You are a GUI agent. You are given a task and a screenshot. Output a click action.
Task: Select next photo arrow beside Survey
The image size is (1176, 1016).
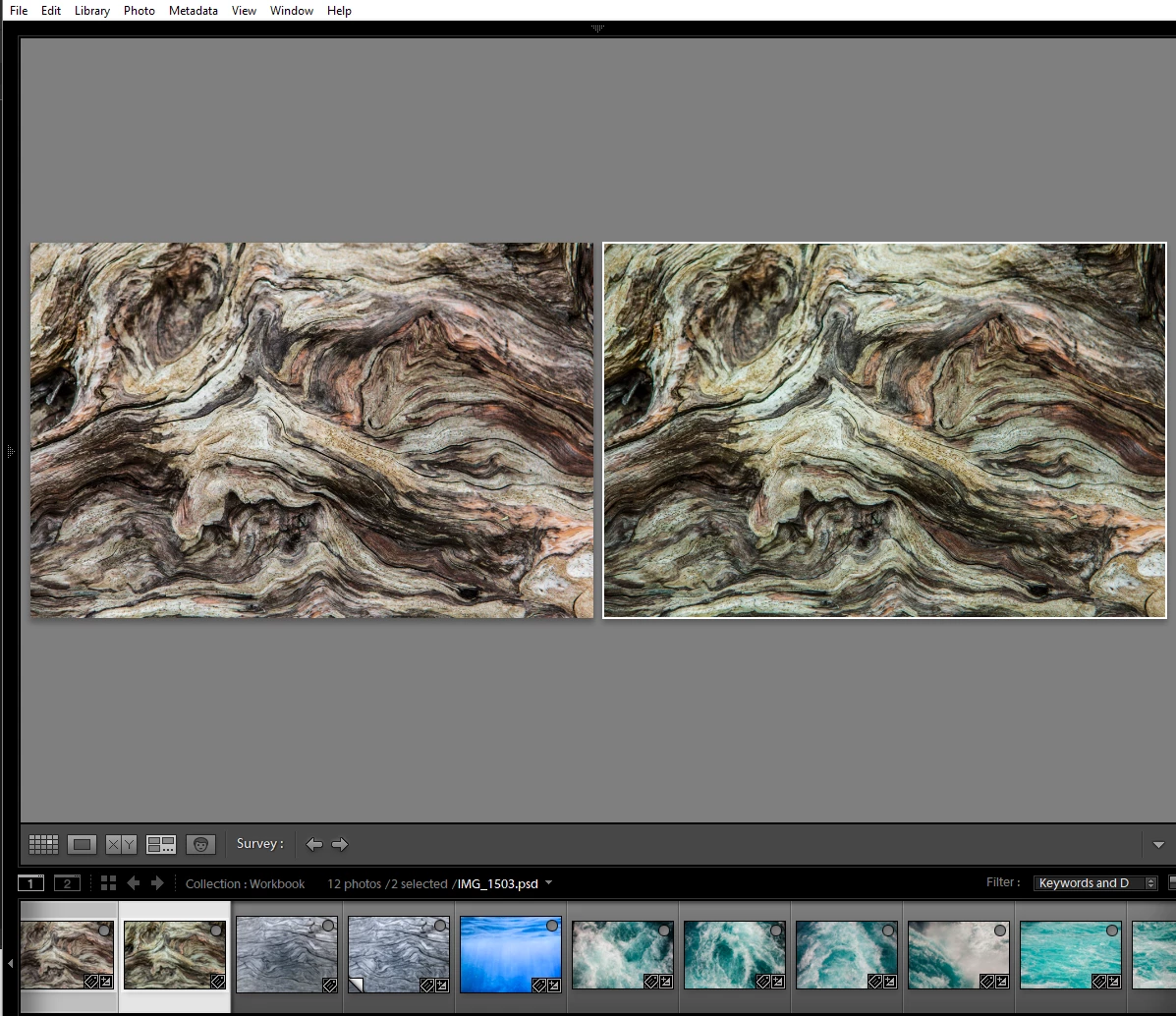pos(340,844)
